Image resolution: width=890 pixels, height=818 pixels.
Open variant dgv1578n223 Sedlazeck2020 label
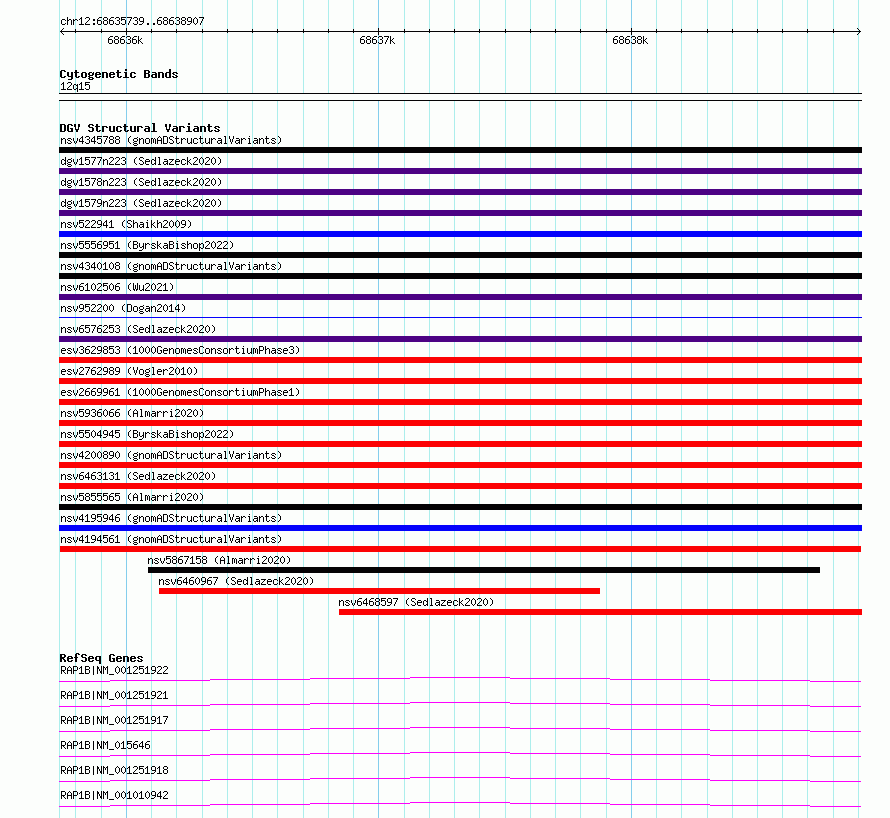click(x=141, y=182)
